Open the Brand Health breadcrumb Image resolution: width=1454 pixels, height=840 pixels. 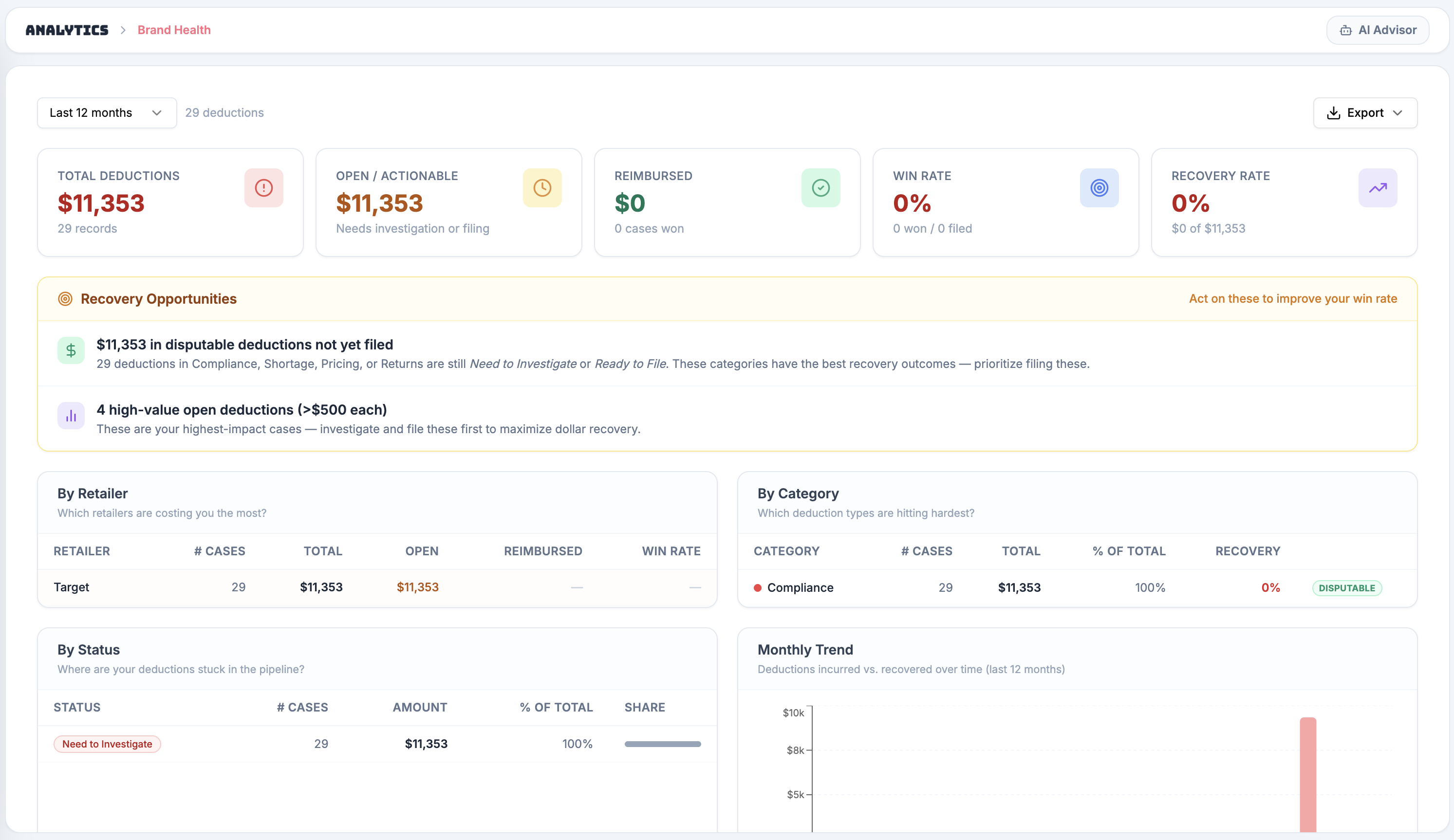tap(174, 30)
